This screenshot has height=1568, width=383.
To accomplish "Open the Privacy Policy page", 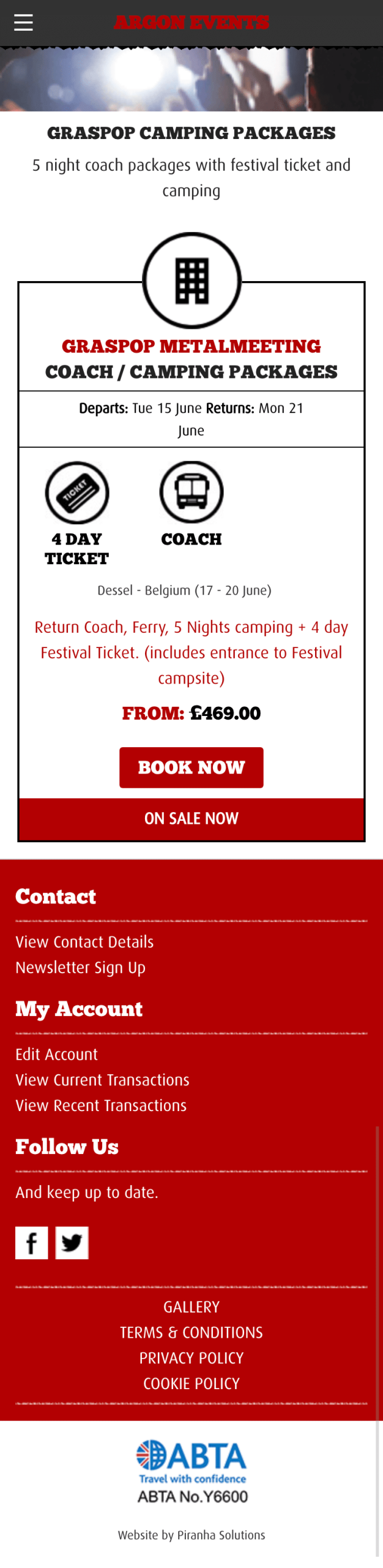I will (x=191, y=1358).
